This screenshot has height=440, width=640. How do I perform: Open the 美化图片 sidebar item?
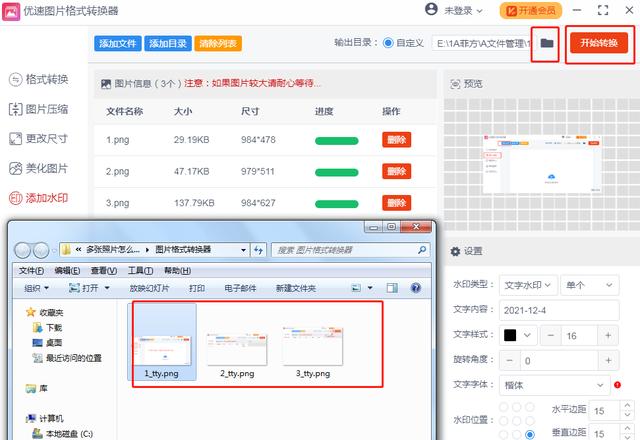point(39,168)
